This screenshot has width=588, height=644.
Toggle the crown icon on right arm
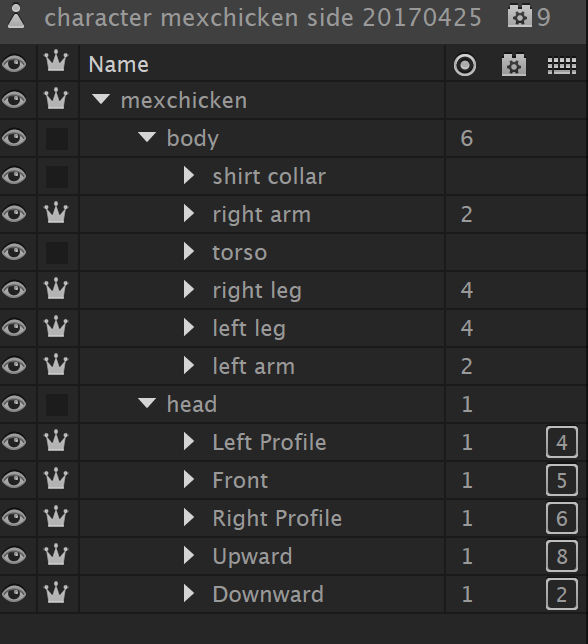tap(56, 214)
